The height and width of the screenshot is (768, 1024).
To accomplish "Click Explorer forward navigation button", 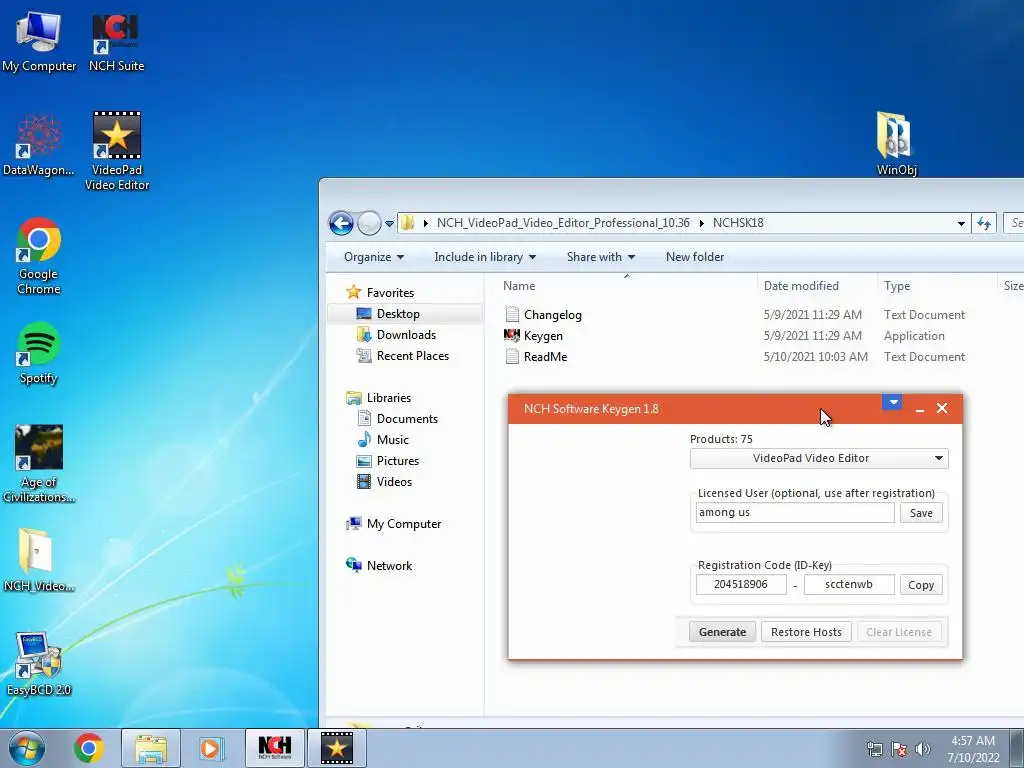I will [x=369, y=223].
